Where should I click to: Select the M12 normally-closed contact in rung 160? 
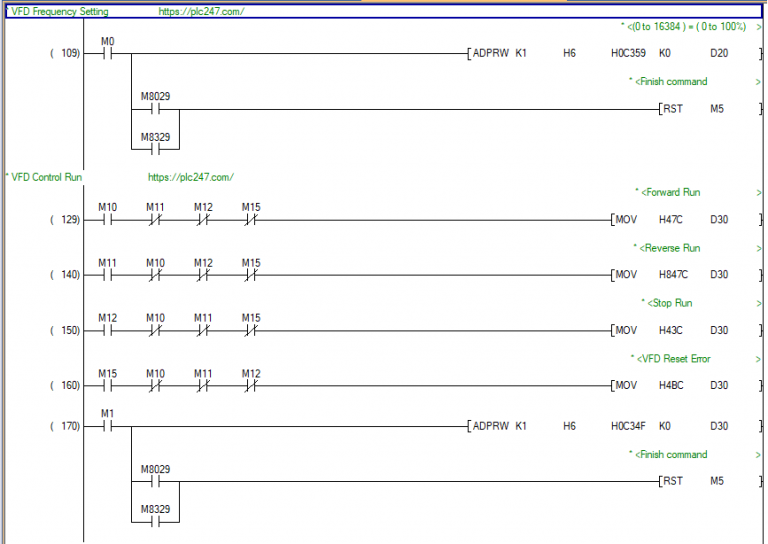[x=251, y=386]
